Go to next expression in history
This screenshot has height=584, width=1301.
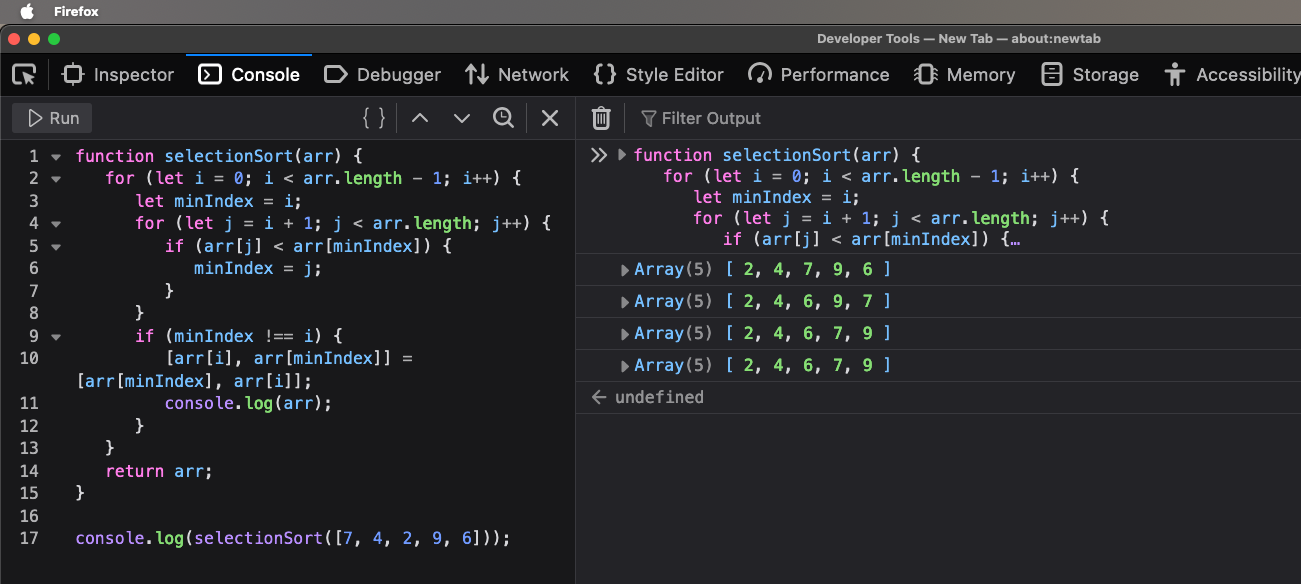(x=461, y=118)
